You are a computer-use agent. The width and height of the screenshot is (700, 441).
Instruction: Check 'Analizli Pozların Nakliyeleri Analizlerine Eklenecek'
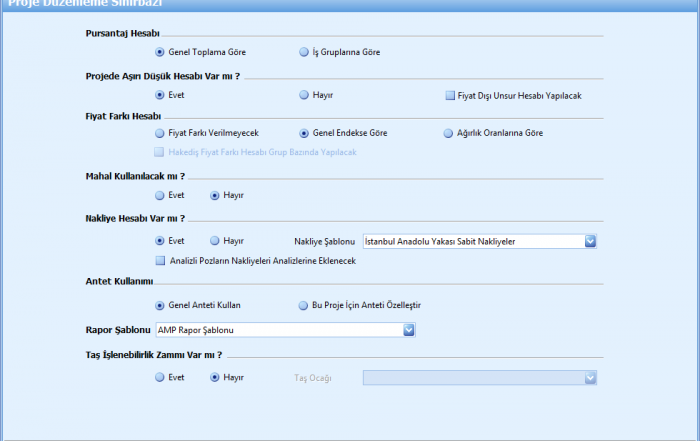[161, 260]
